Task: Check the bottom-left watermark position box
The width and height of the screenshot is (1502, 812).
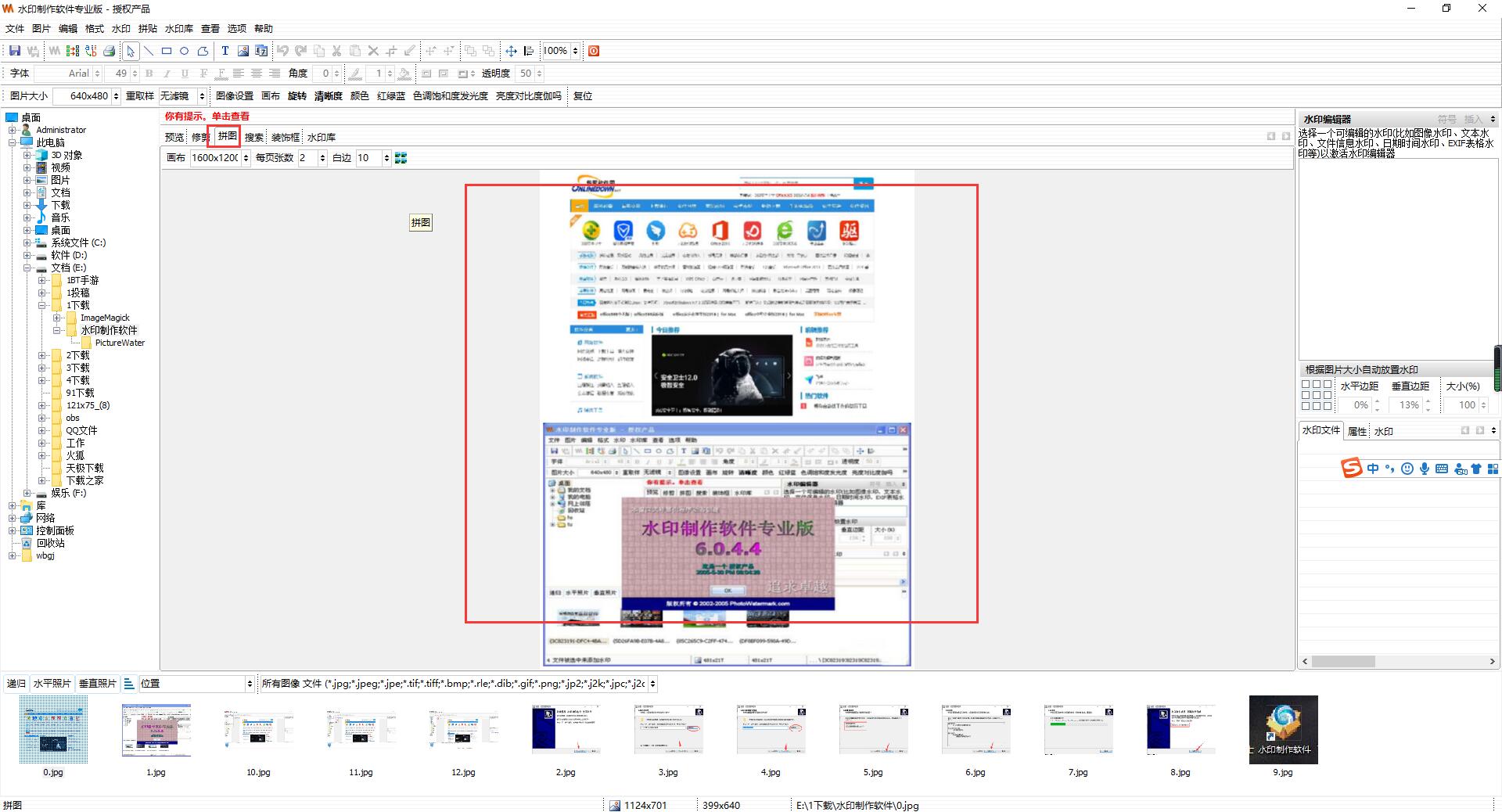Action: 1306,405
